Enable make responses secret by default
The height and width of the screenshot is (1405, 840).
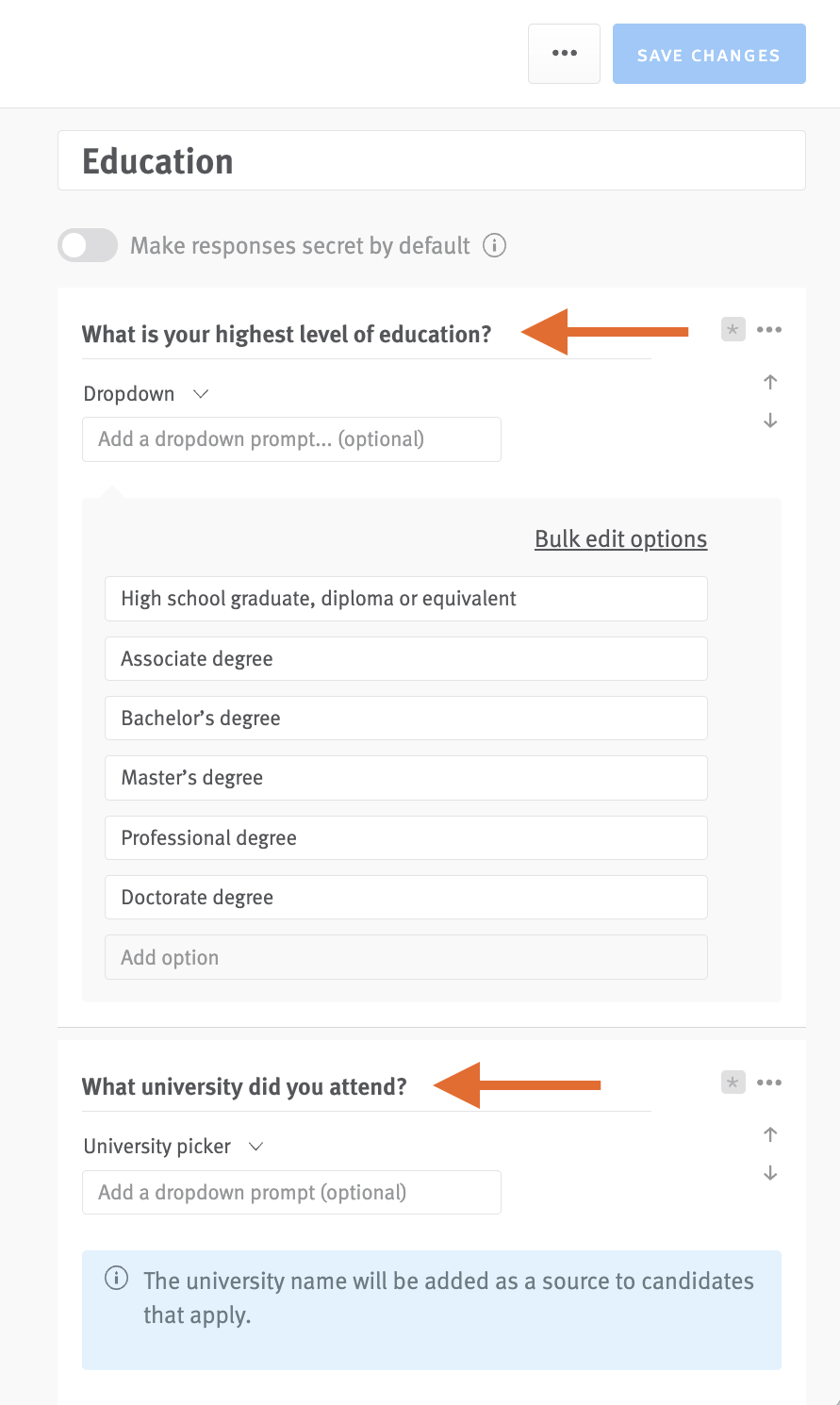coord(87,245)
